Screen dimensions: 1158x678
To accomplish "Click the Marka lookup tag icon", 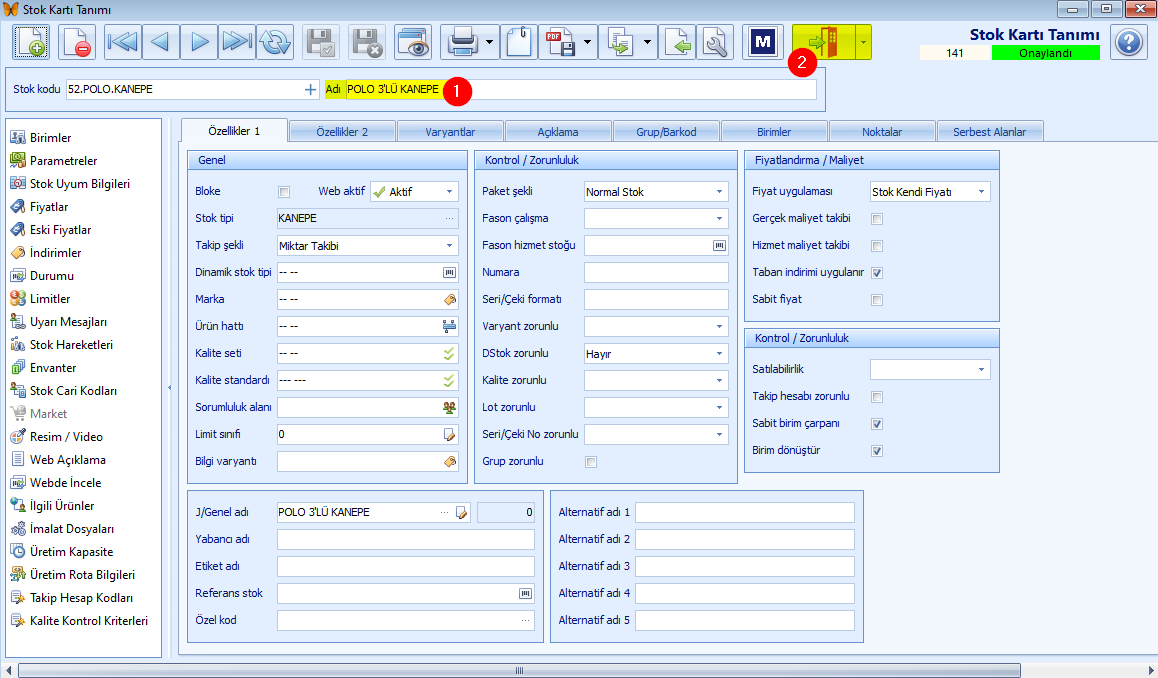I will pyautogui.click(x=449, y=299).
